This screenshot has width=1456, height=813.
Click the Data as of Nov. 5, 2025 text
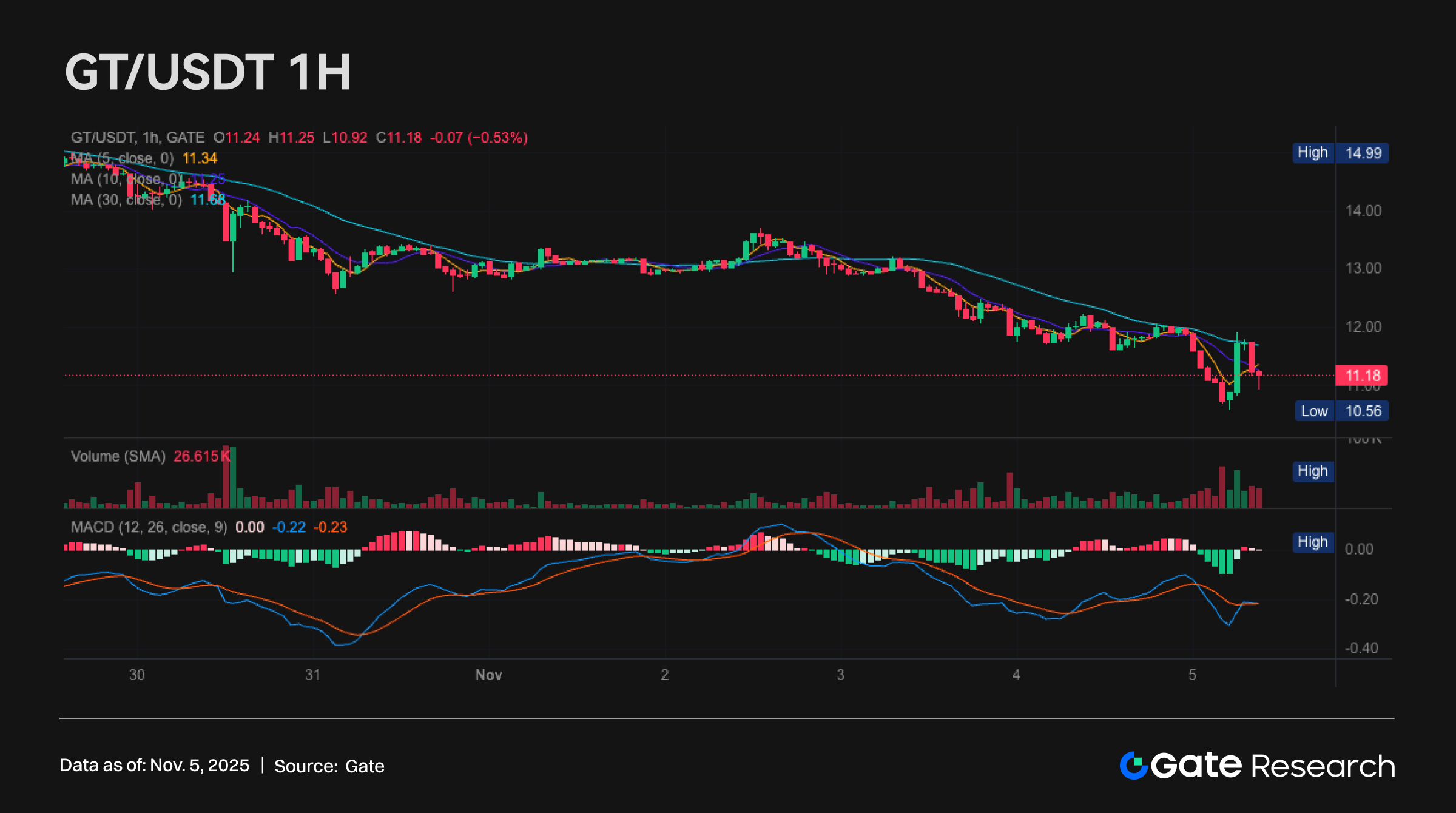tap(154, 766)
